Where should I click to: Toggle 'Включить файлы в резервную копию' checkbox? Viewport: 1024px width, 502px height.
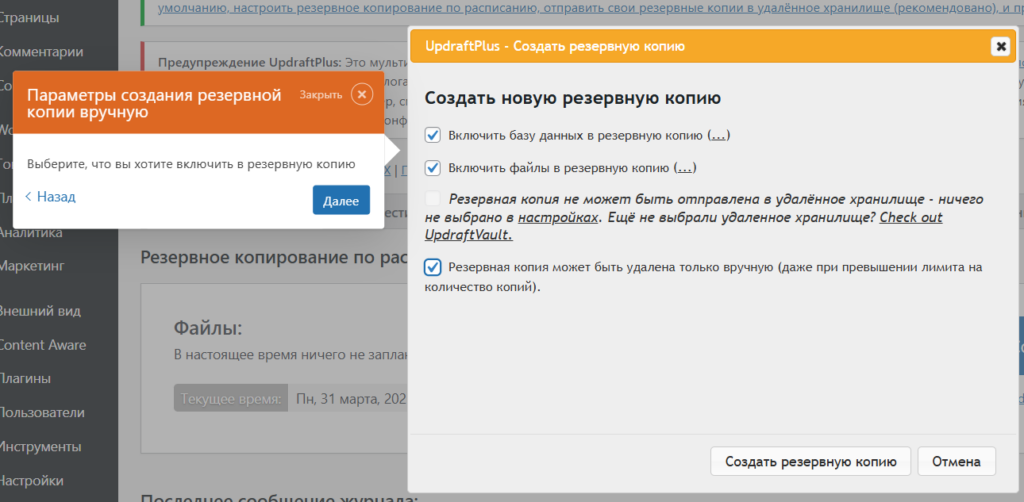click(432, 168)
